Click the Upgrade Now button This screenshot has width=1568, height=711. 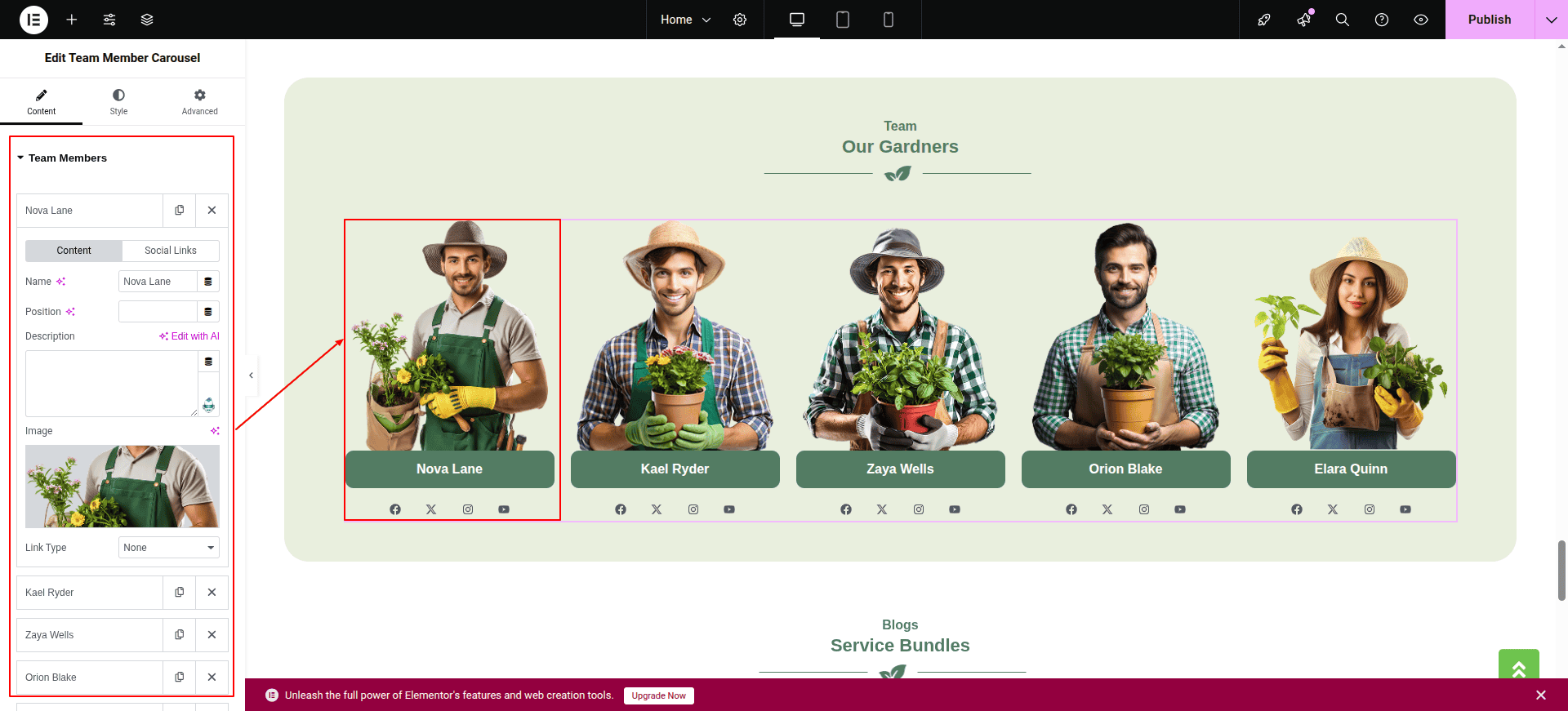pyautogui.click(x=658, y=695)
